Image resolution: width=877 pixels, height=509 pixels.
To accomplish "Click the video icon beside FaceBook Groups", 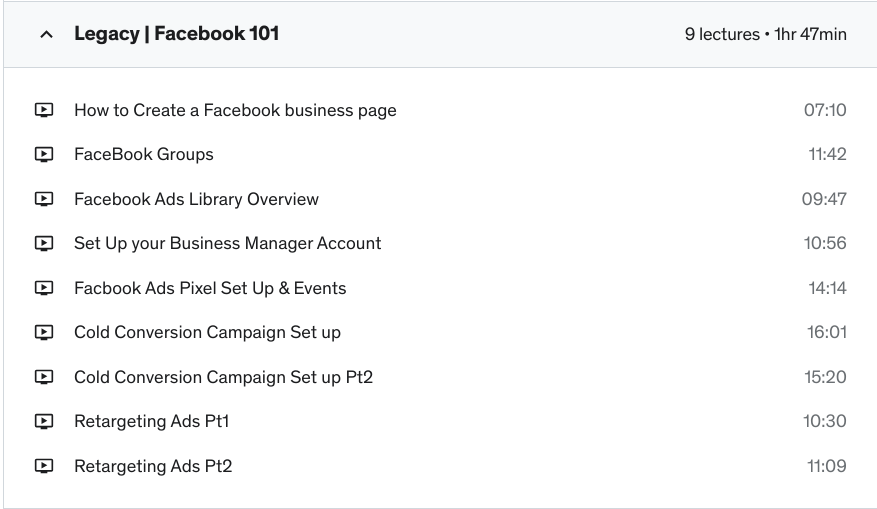I will coord(44,155).
